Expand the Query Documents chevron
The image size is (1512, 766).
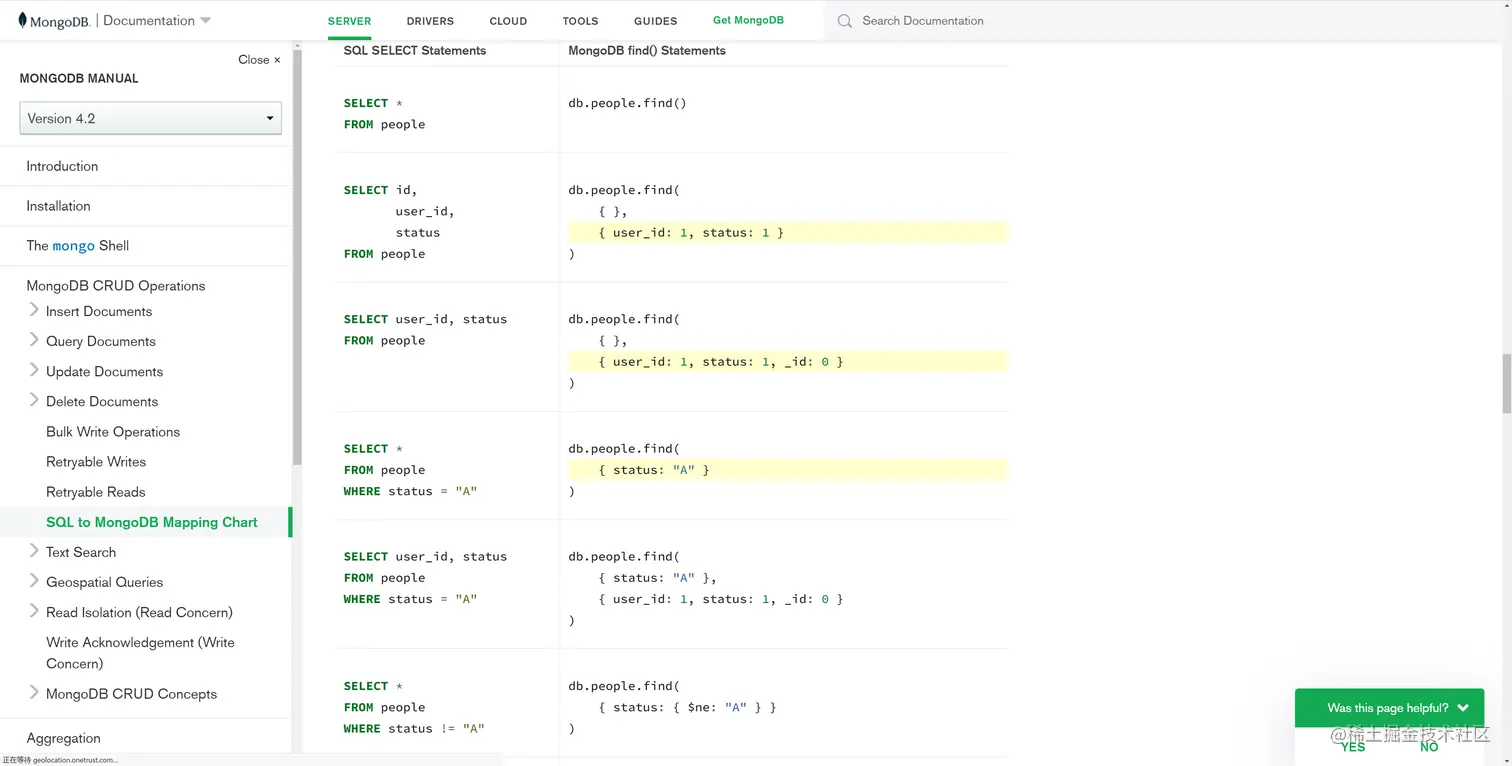[34, 340]
